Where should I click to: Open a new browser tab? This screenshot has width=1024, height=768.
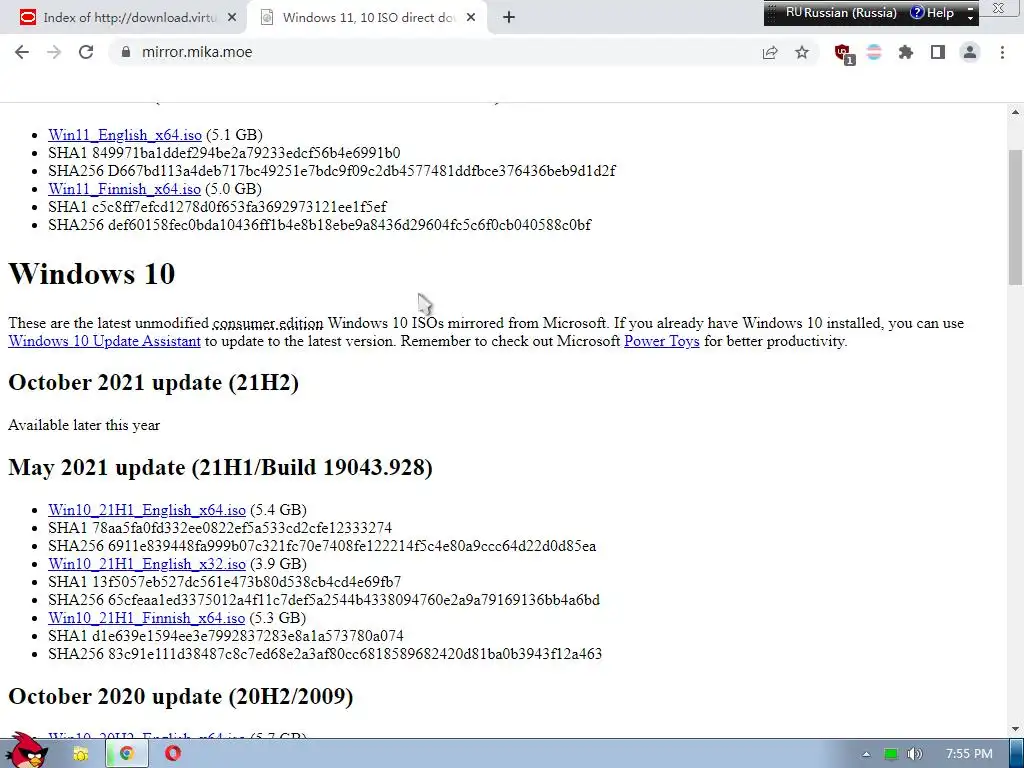[509, 18]
